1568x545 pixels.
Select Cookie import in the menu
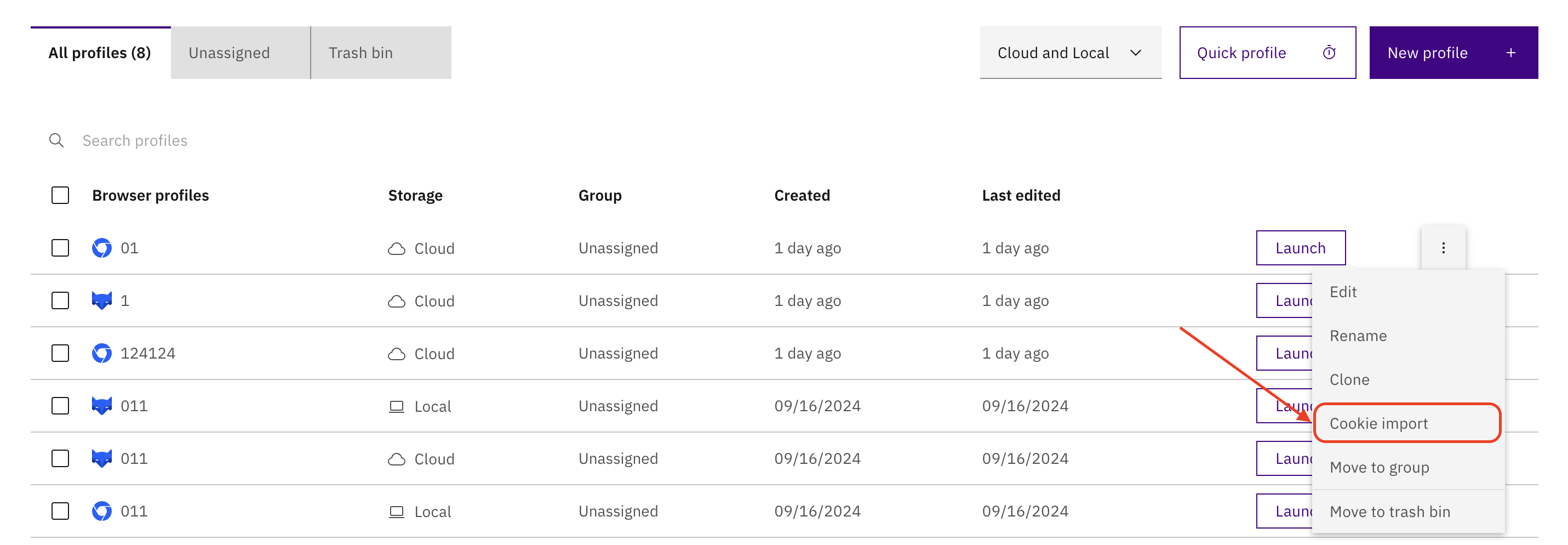(x=1408, y=423)
